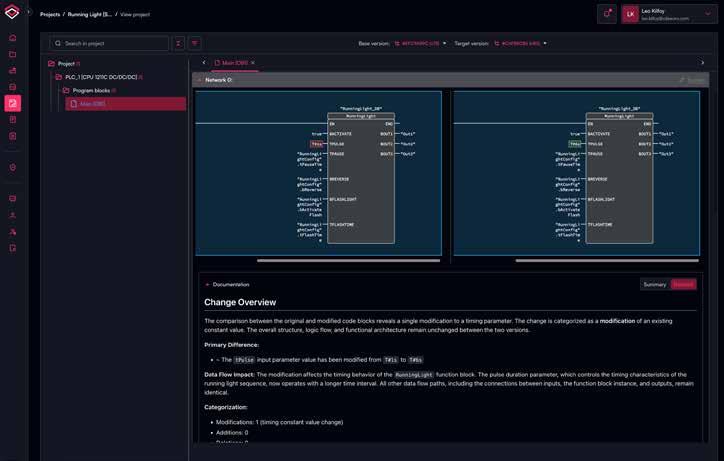Open the folder icon below the home icon
This screenshot has height=461, width=724.
pyautogui.click(x=12, y=54)
